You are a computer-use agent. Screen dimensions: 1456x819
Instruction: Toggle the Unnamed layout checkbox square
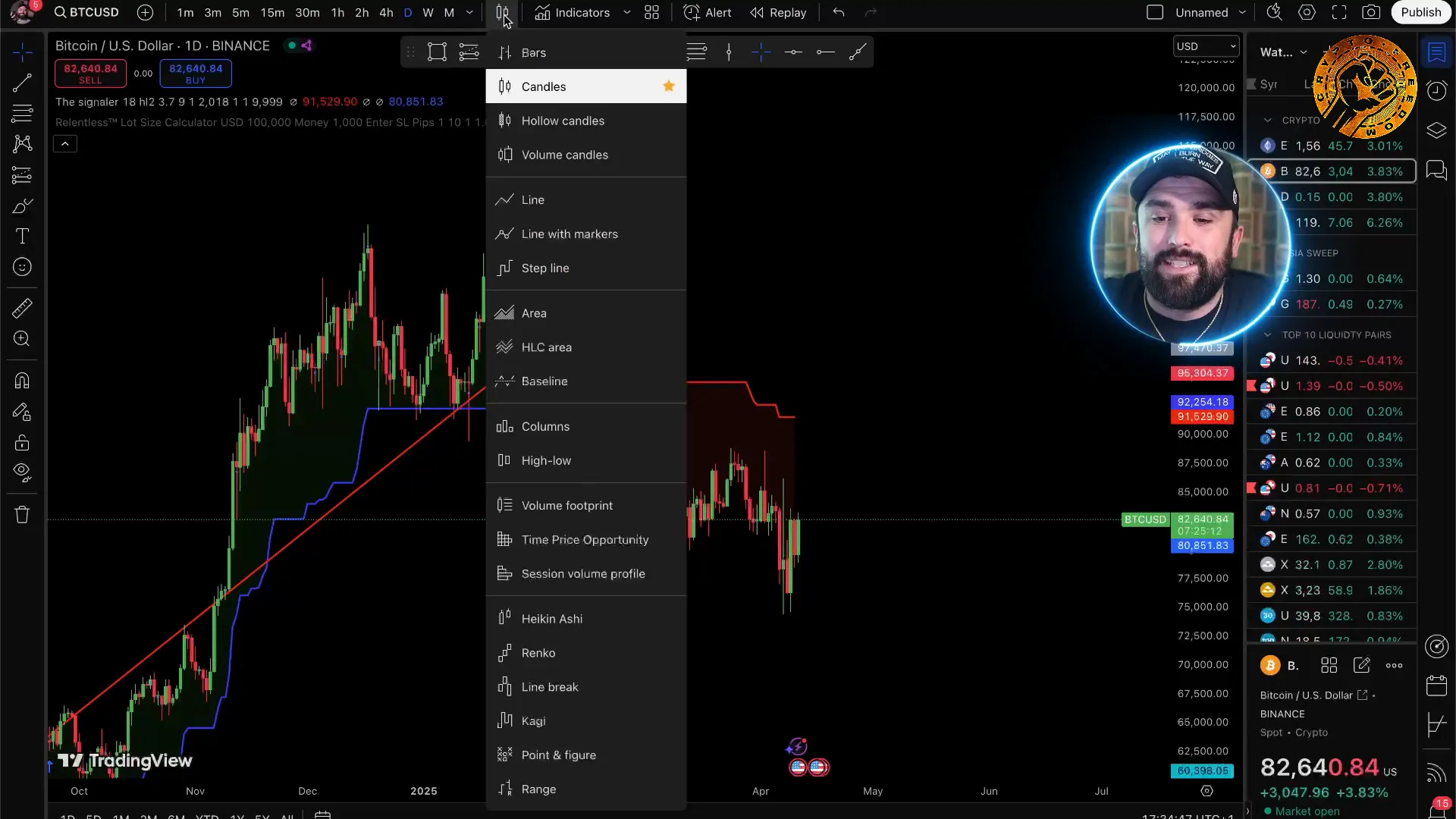coord(1155,12)
